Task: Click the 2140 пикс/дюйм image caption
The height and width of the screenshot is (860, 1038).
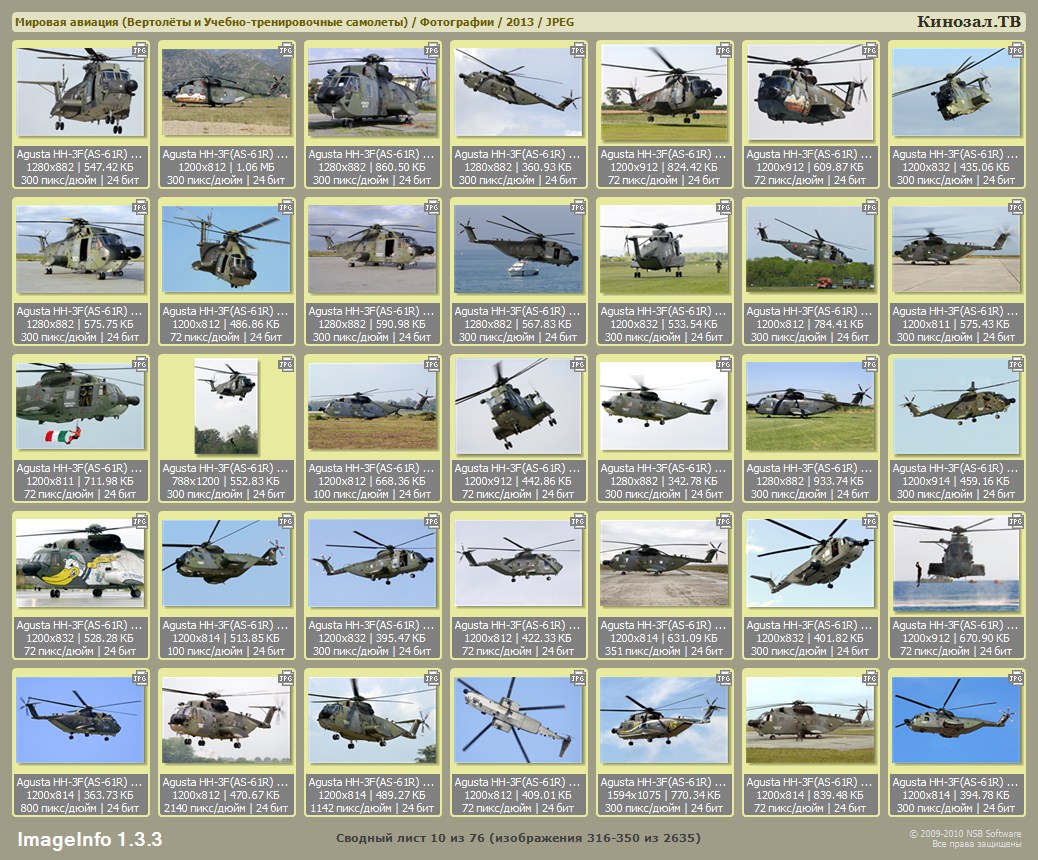Action: pyautogui.click(x=226, y=807)
